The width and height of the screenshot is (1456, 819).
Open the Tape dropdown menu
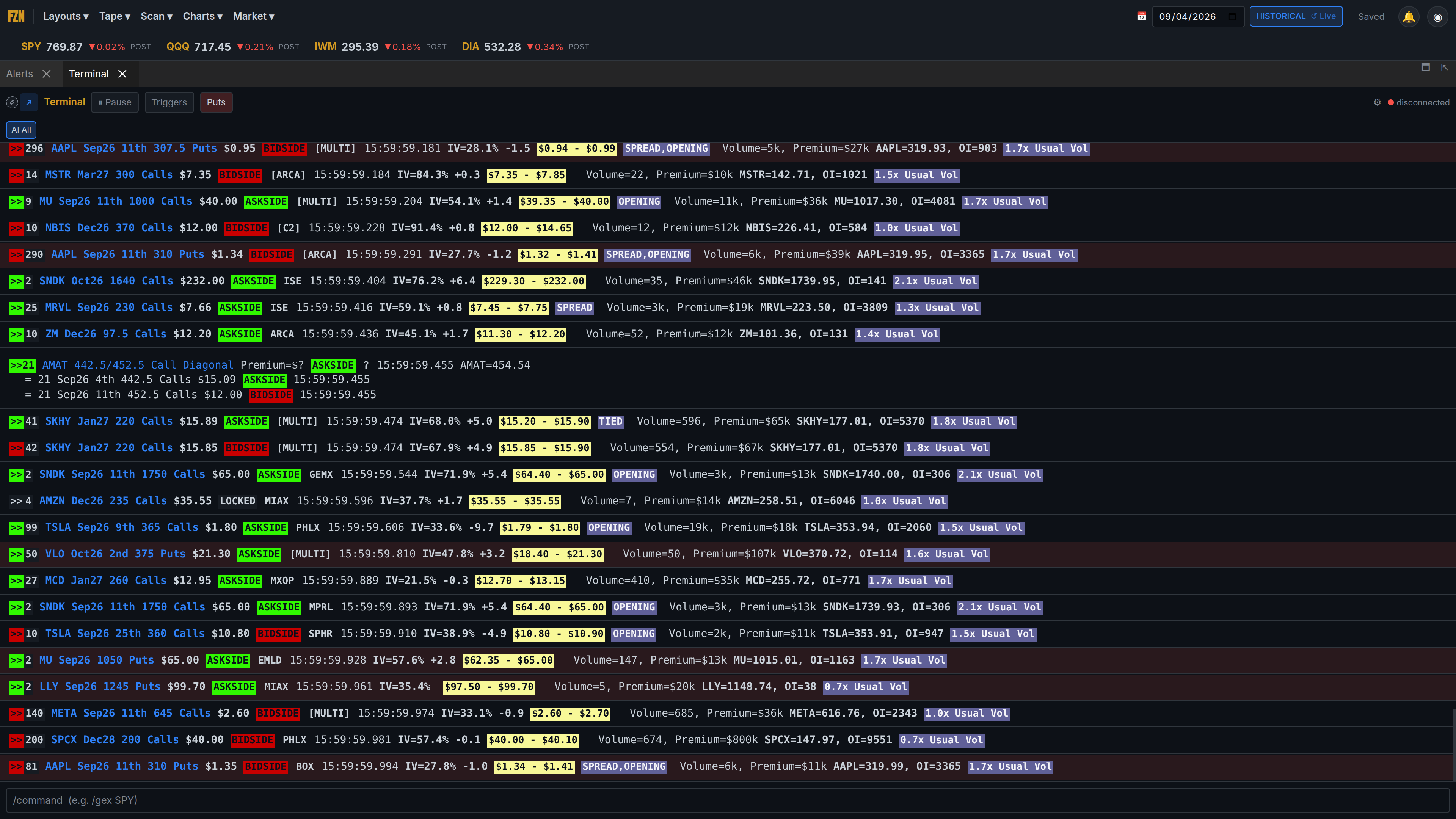(x=115, y=16)
